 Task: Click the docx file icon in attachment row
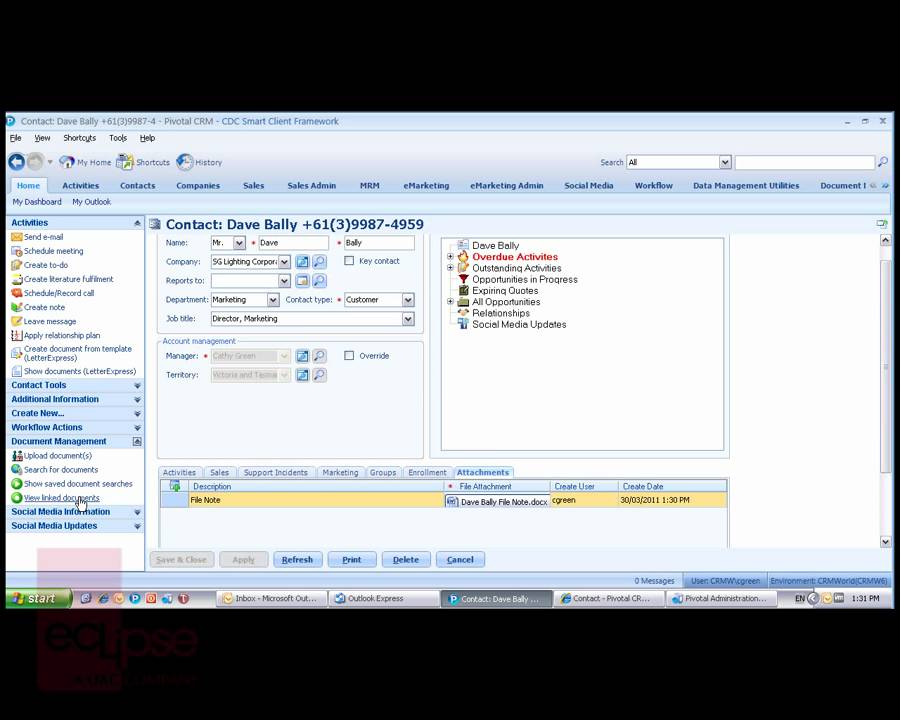coord(452,501)
